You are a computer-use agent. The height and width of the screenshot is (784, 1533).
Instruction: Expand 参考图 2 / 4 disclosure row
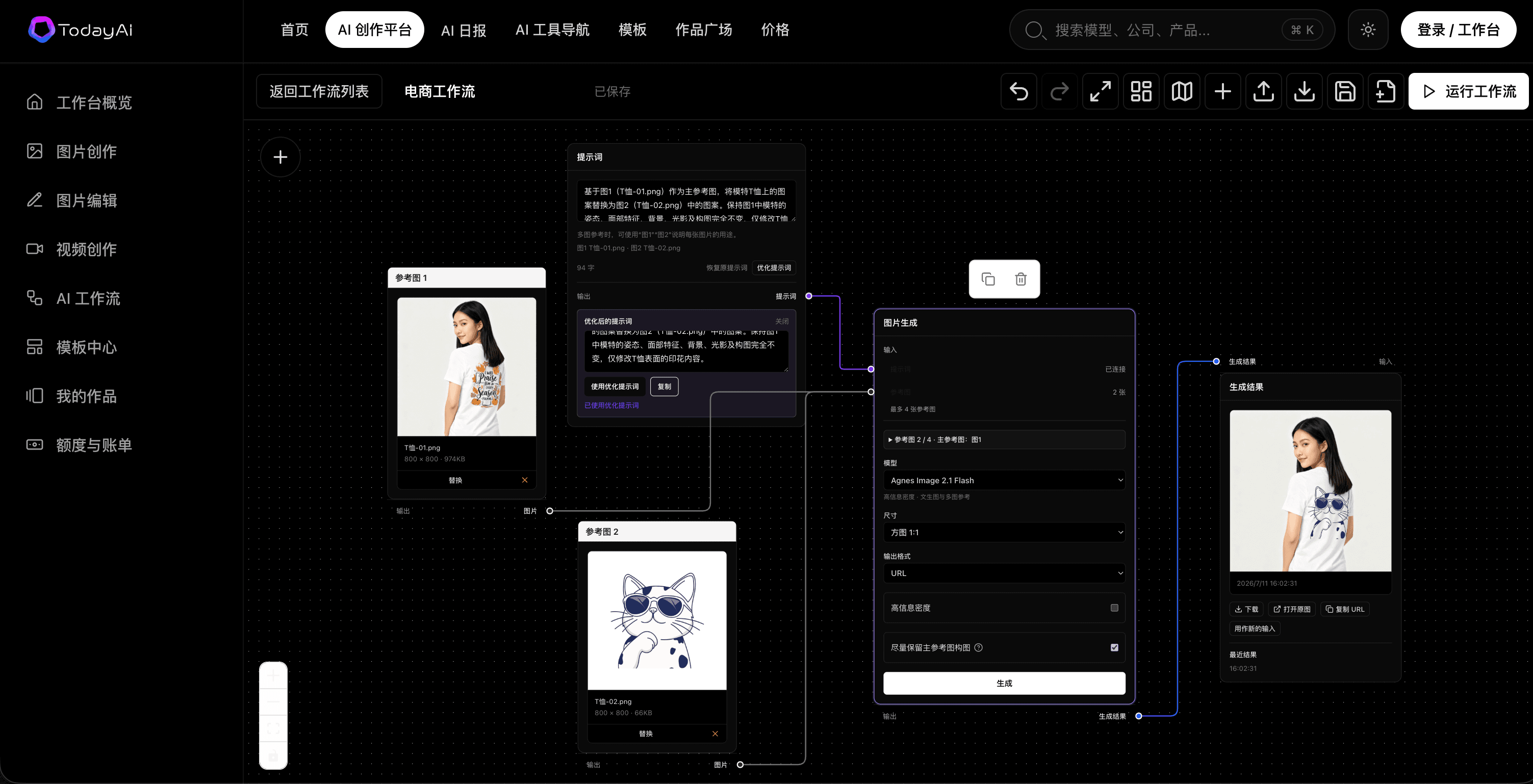(x=1004, y=439)
